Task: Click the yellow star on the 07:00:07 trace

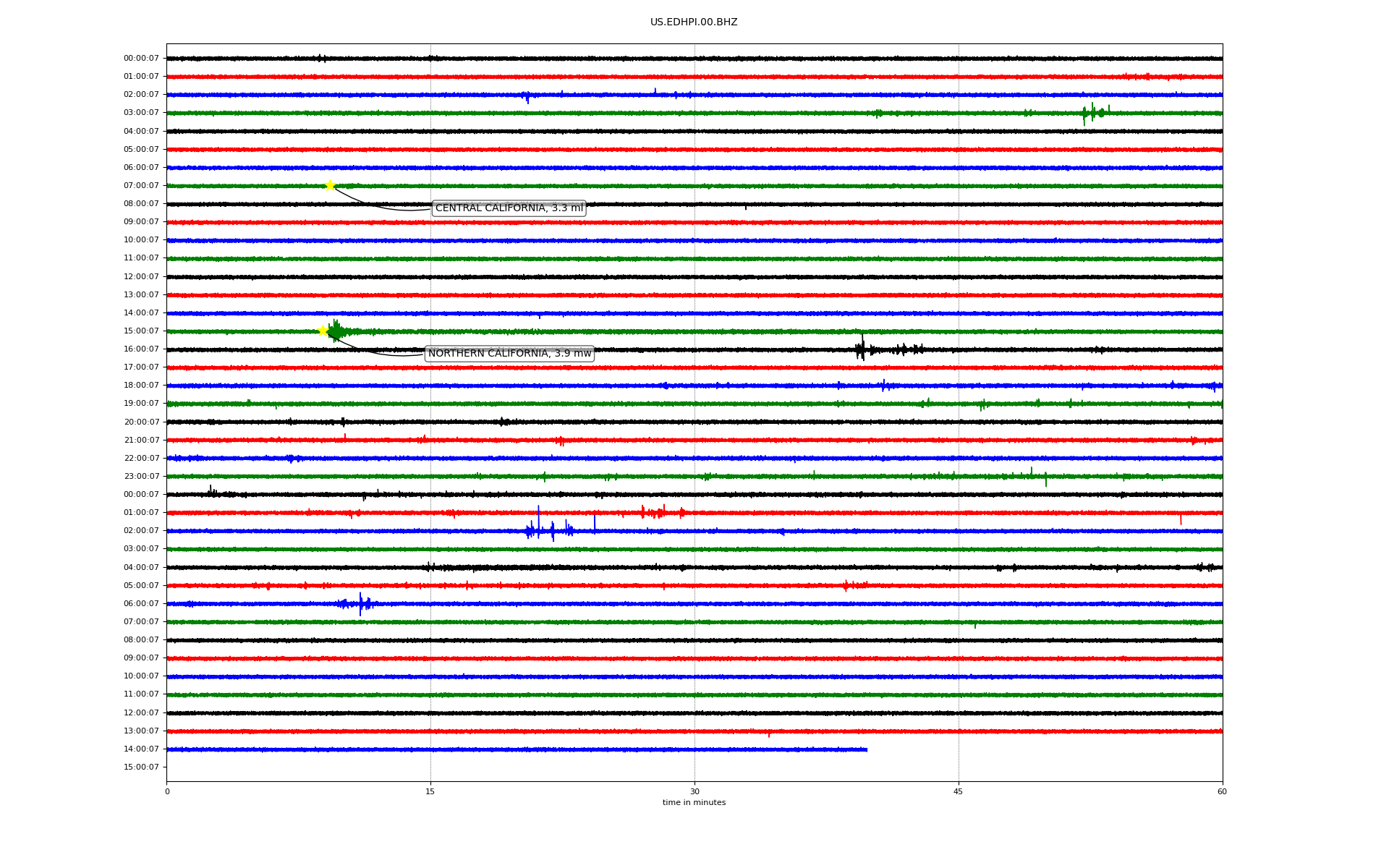Action: click(x=330, y=185)
